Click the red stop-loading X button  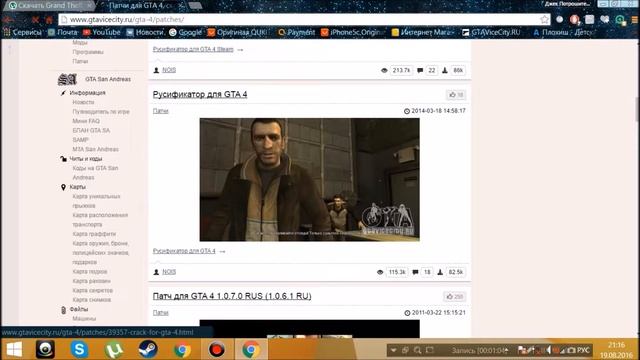coord(36,20)
